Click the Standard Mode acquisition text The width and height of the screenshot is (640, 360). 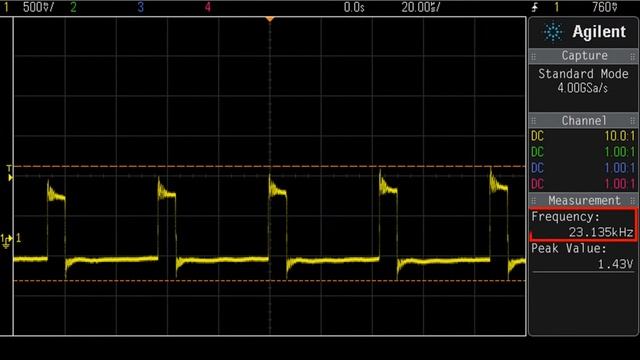click(x=583, y=74)
